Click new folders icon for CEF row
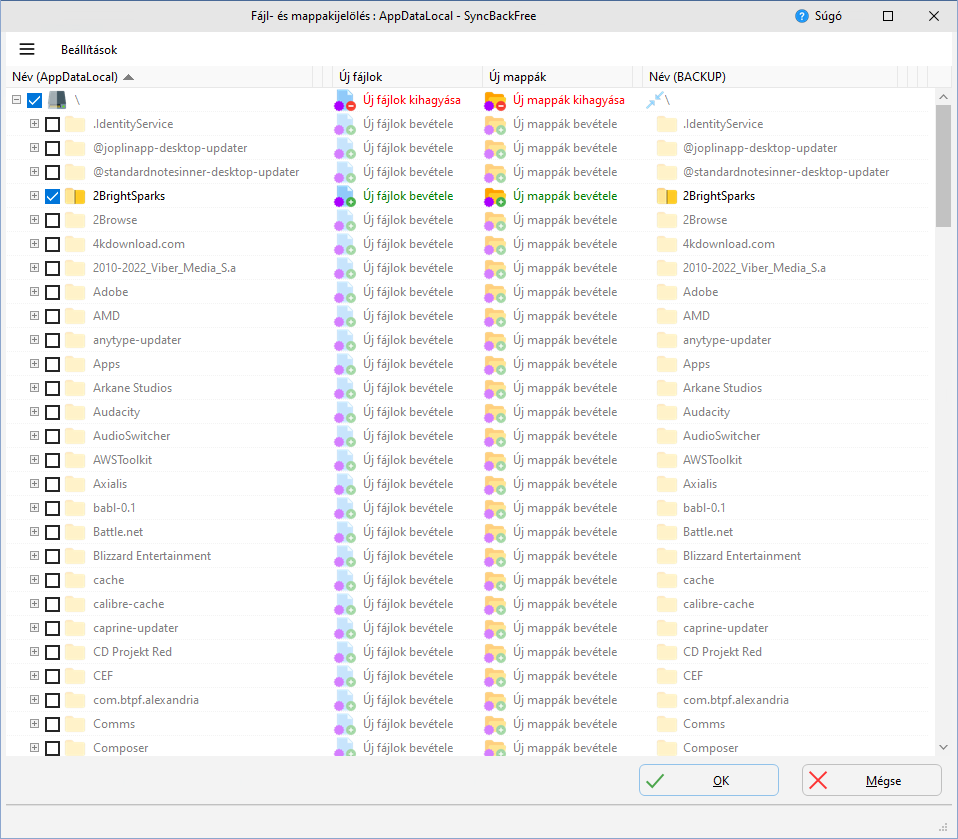 click(495, 676)
